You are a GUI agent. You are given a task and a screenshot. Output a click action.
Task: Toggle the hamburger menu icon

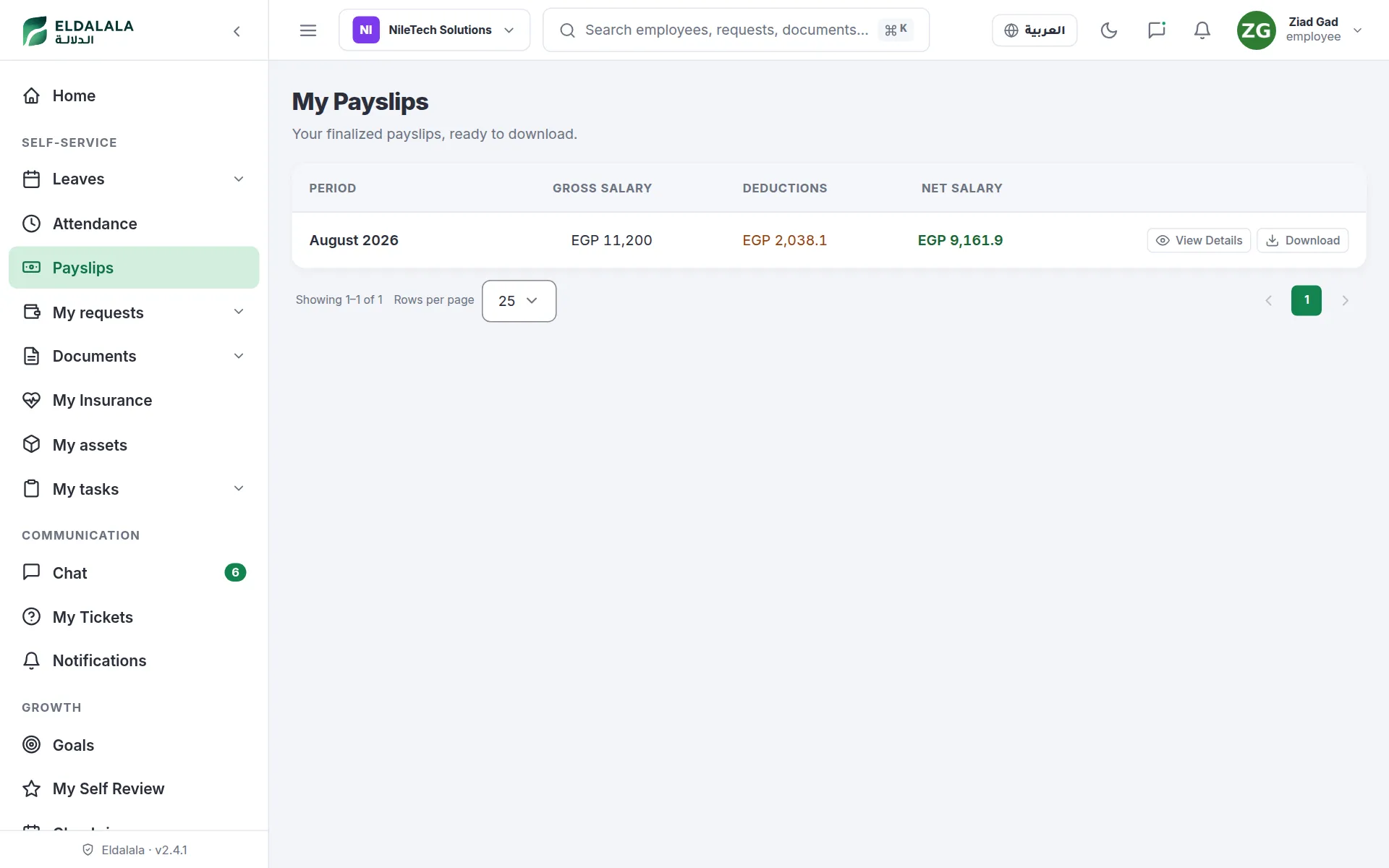[x=308, y=30]
